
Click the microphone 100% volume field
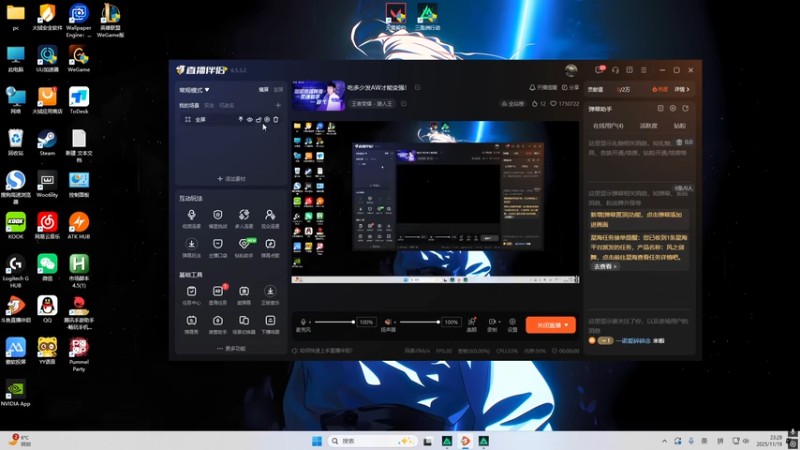coord(366,322)
